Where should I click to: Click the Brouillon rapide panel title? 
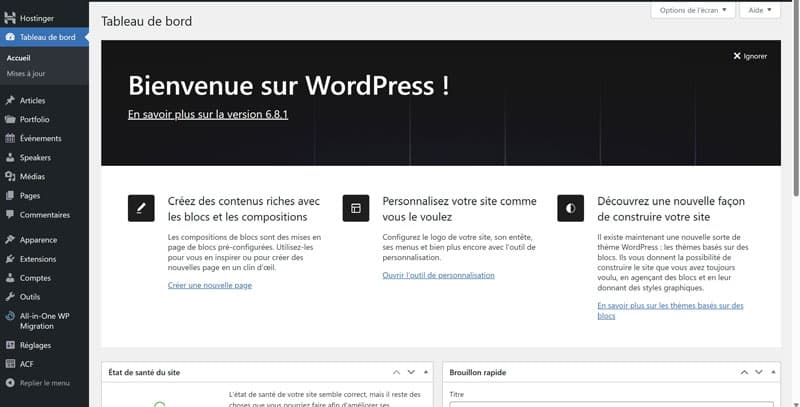pos(478,372)
